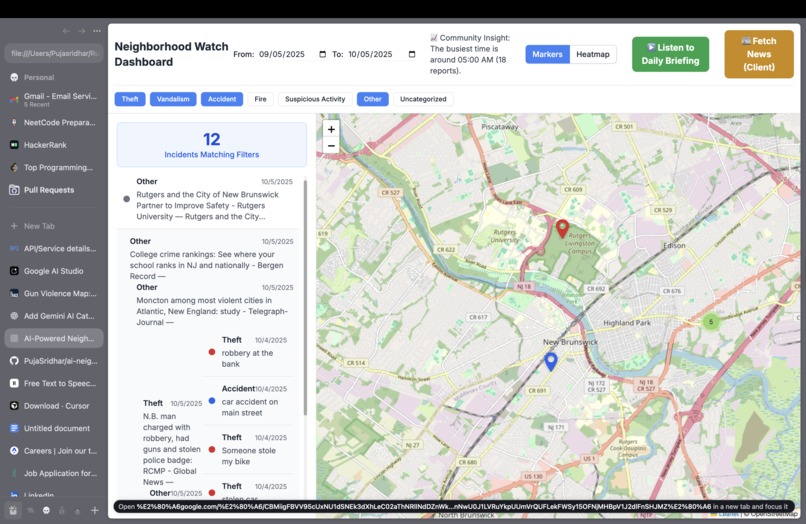Click the To date field 10/05/2025

click(x=382, y=54)
